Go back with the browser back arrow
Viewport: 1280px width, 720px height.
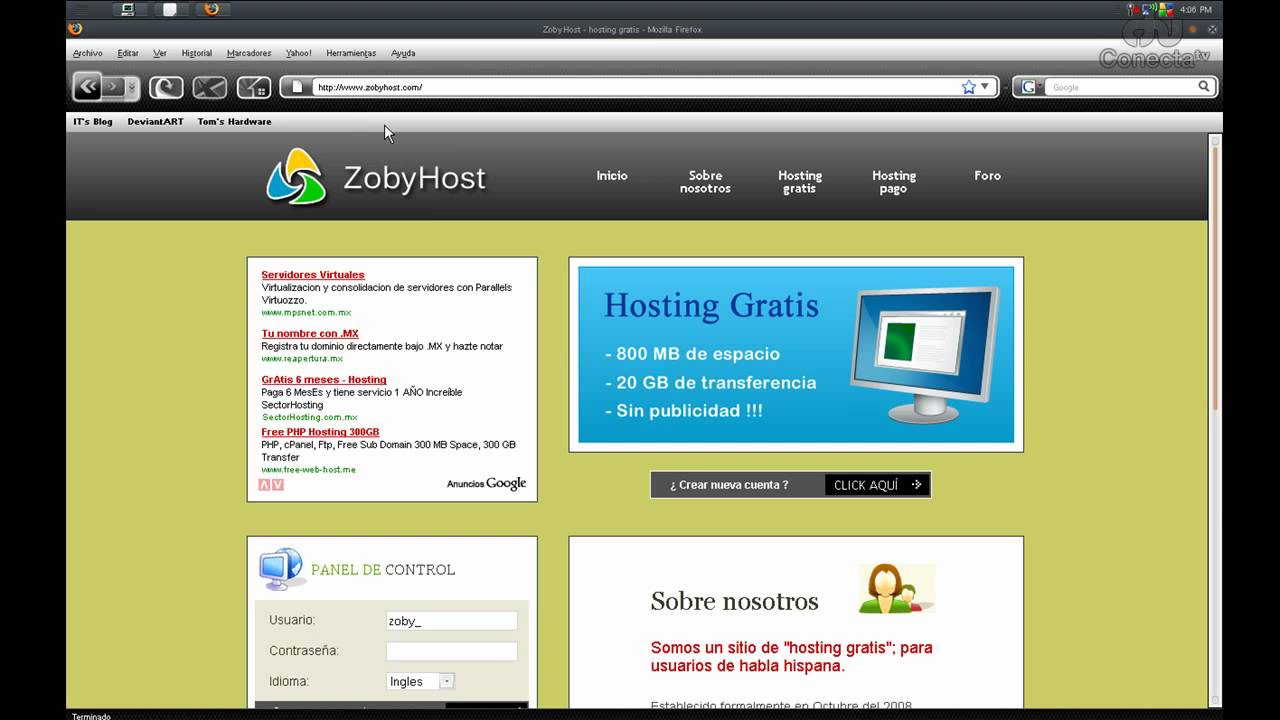click(x=87, y=87)
